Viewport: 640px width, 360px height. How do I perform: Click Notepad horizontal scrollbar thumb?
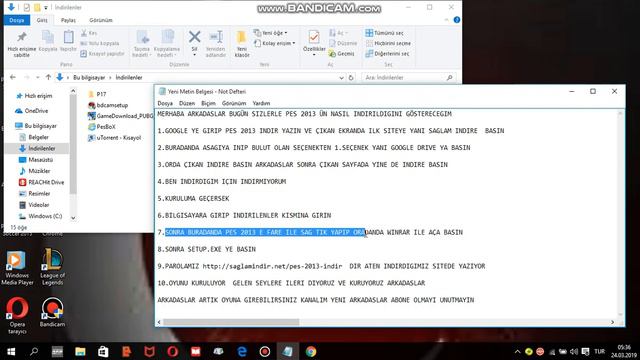pyautogui.click(x=231, y=322)
